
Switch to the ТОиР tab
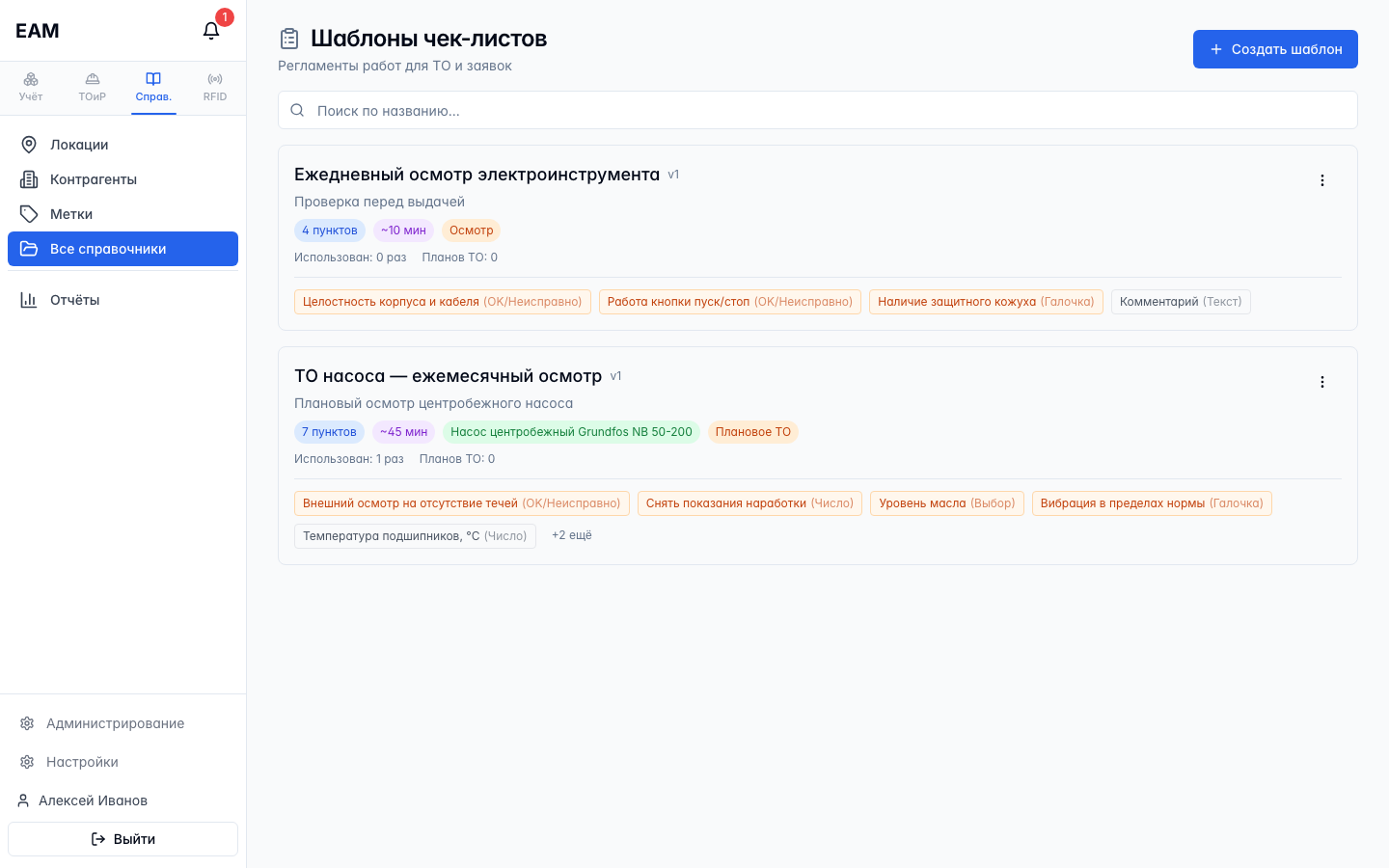pyautogui.click(x=93, y=87)
